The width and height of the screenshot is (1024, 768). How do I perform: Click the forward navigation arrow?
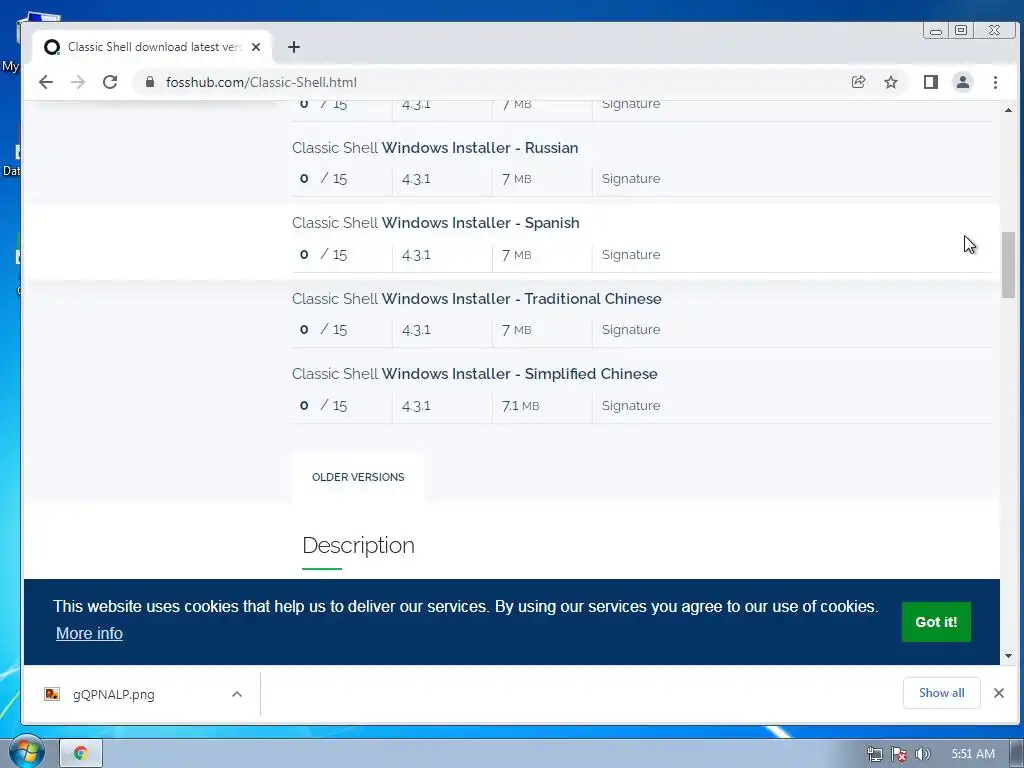pyautogui.click(x=78, y=82)
